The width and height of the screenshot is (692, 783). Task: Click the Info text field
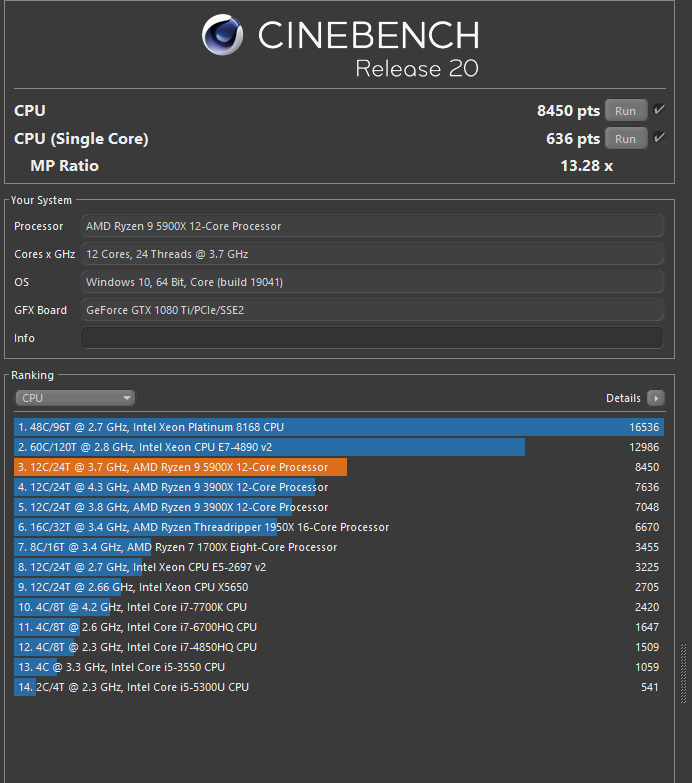[x=372, y=338]
